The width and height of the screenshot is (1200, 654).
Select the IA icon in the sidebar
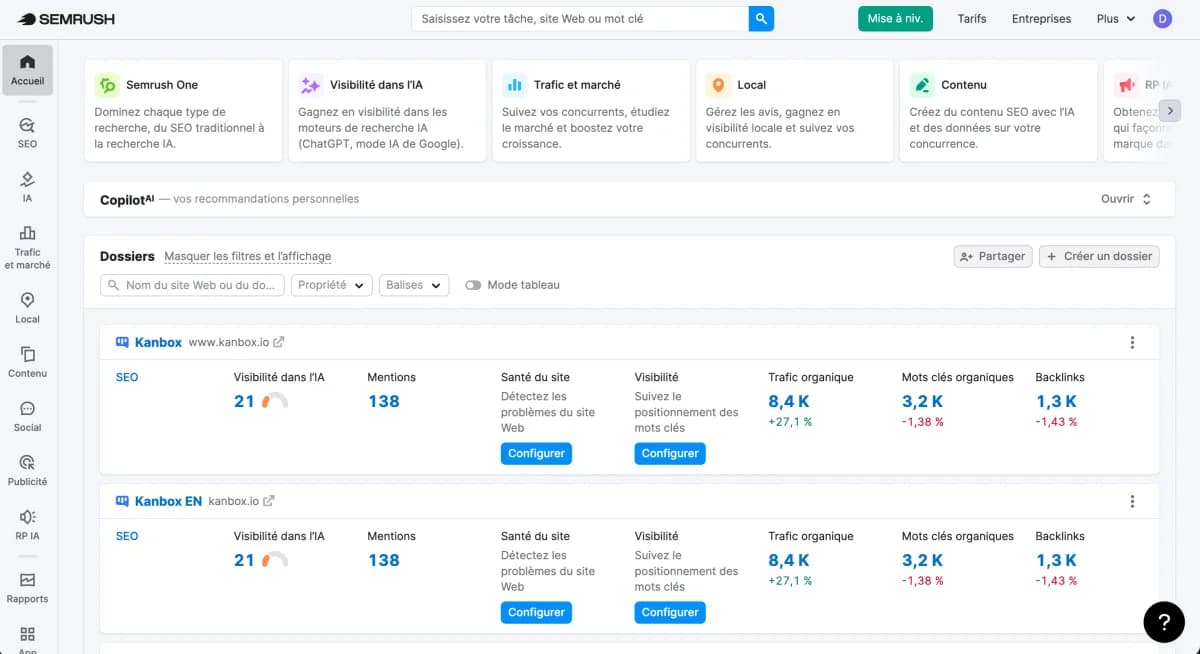pyautogui.click(x=27, y=186)
